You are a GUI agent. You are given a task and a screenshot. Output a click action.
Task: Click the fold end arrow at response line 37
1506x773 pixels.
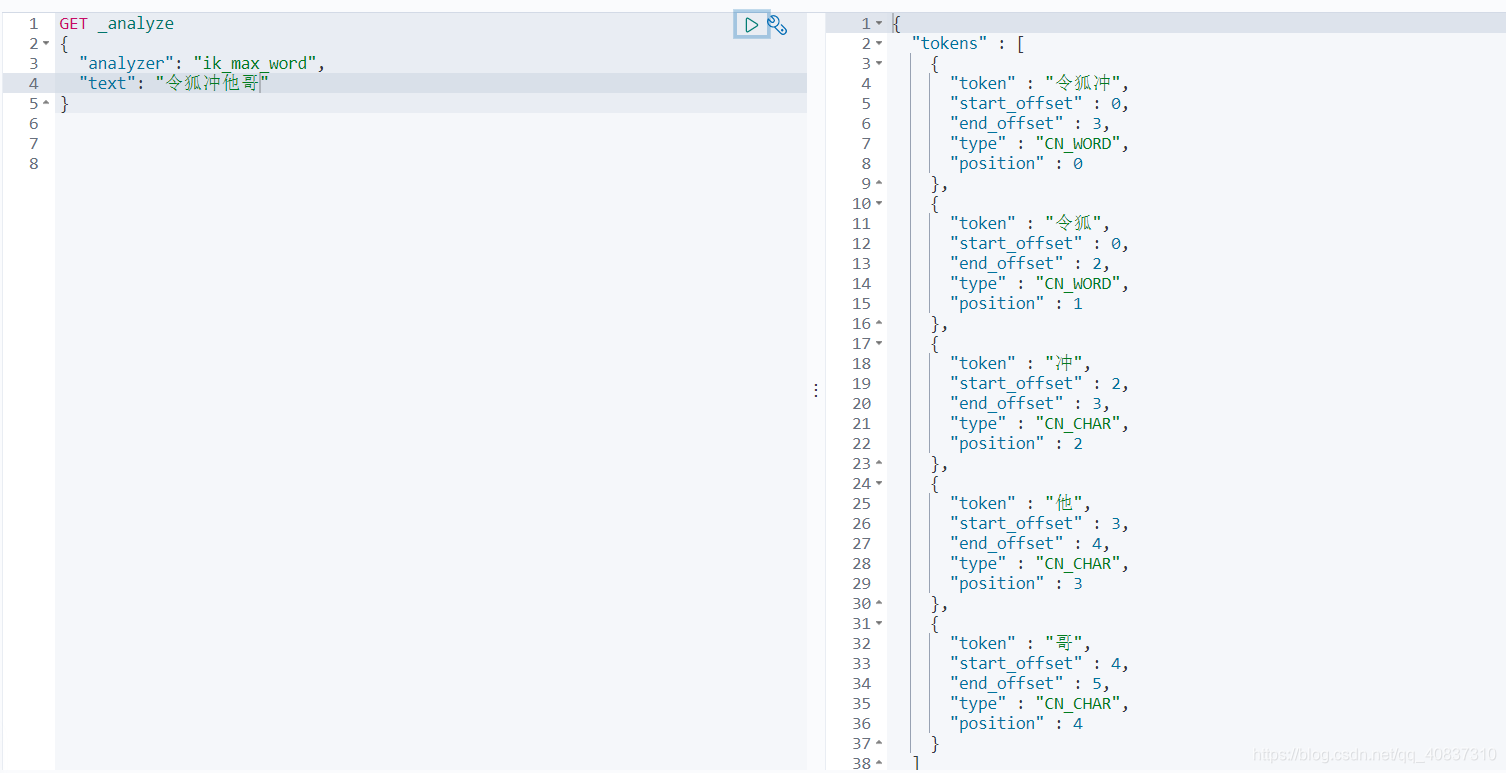point(879,744)
